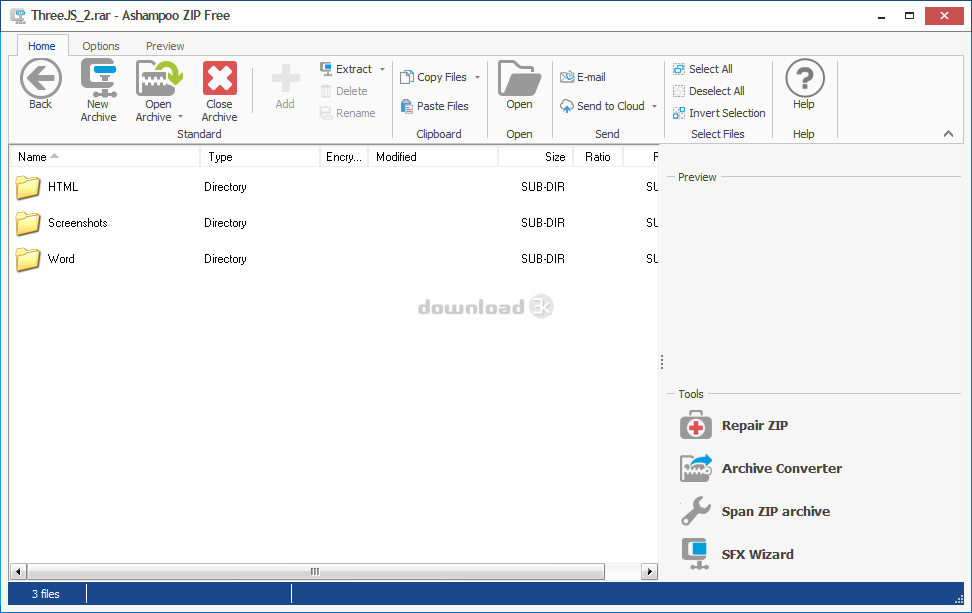
Task: Click the Help question mark icon
Action: click(804, 78)
